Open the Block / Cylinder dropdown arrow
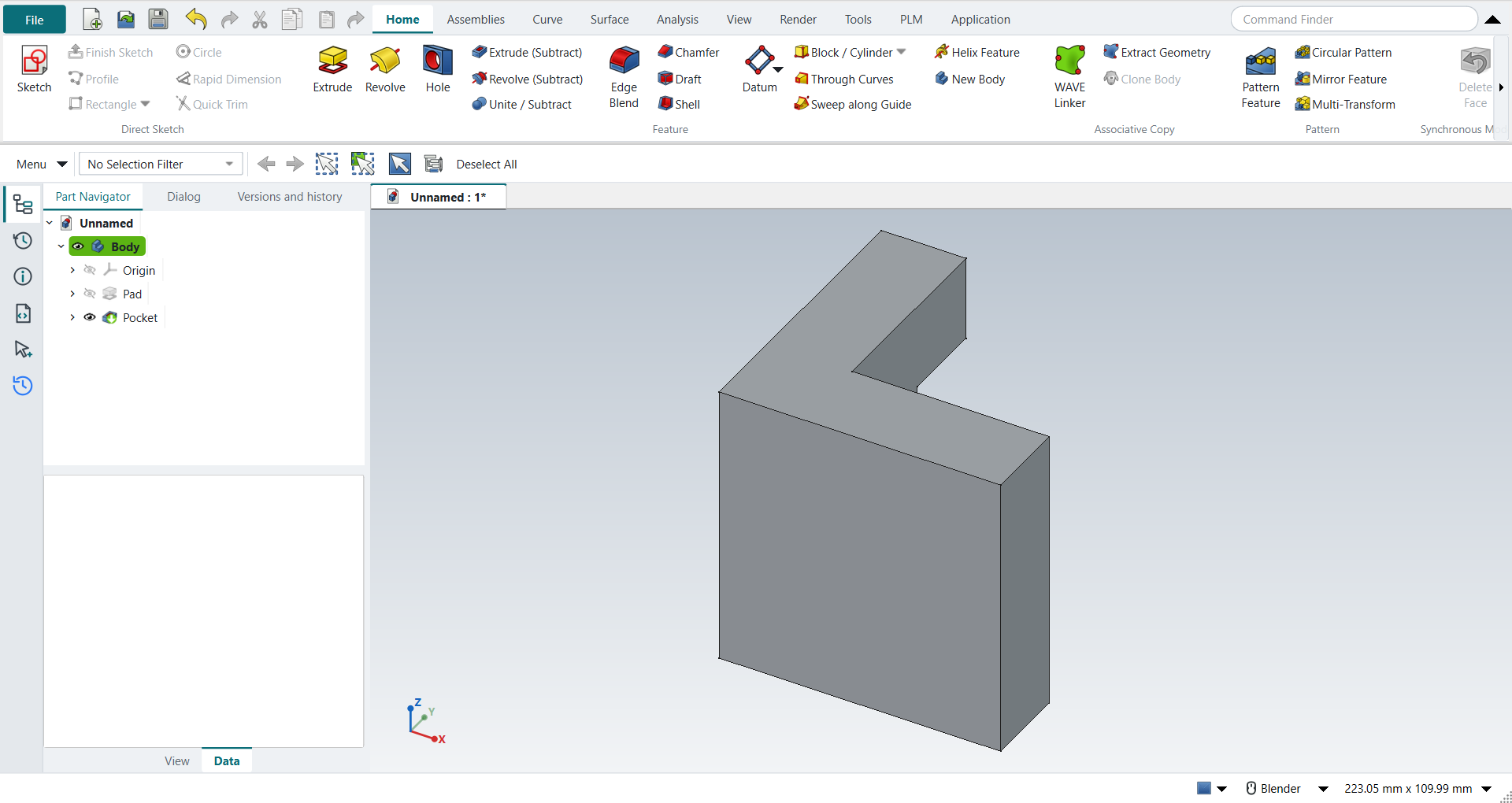The image size is (1512, 803). point(902,52)
